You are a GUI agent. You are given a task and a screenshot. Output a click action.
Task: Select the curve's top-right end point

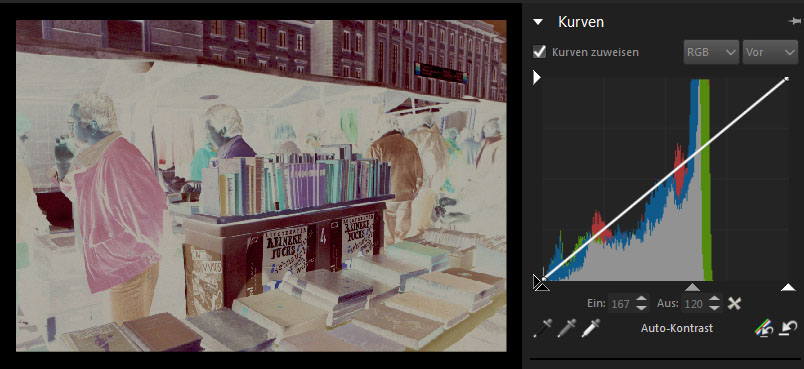787,79
